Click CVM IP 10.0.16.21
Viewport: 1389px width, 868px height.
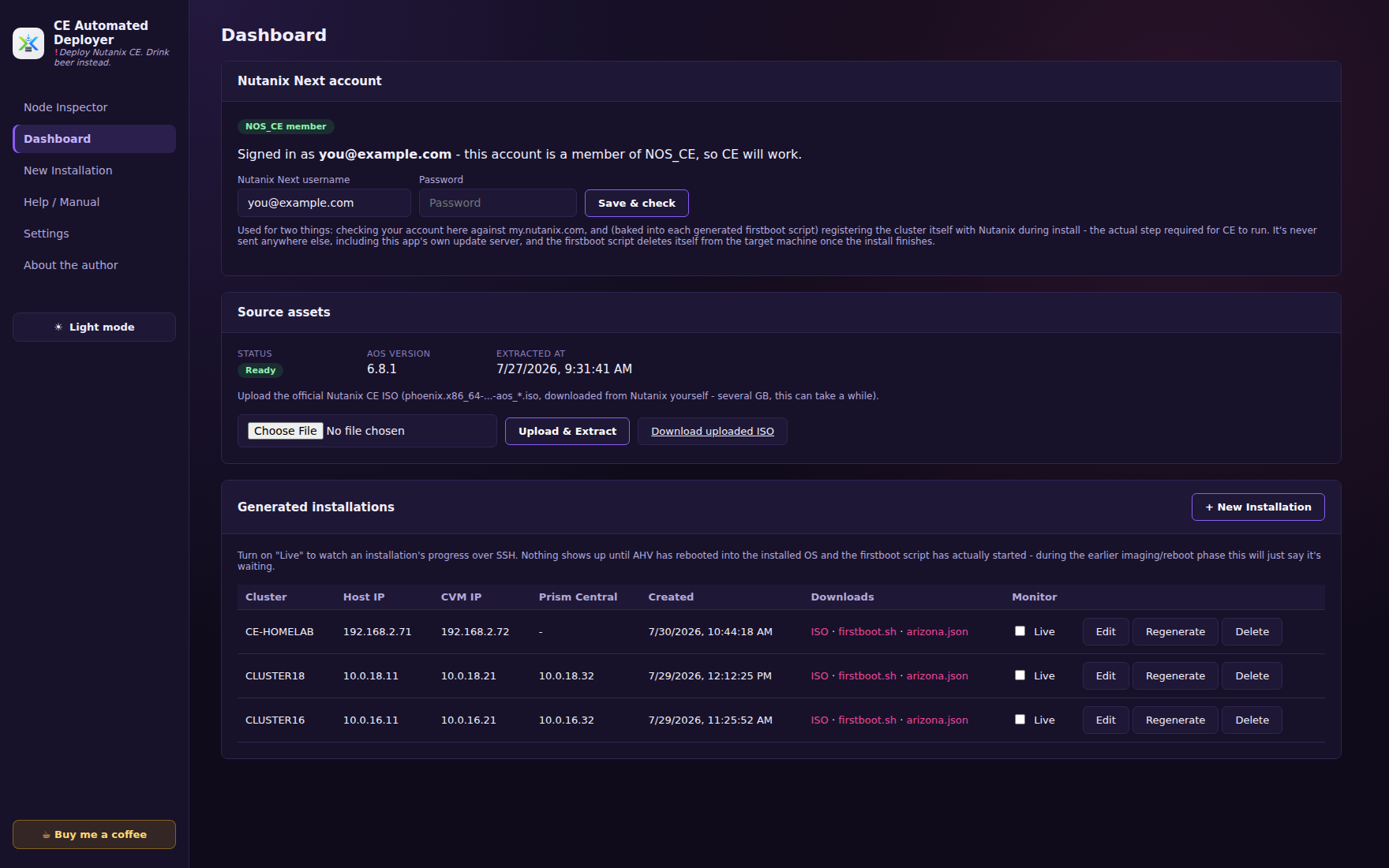click(469, 720)
